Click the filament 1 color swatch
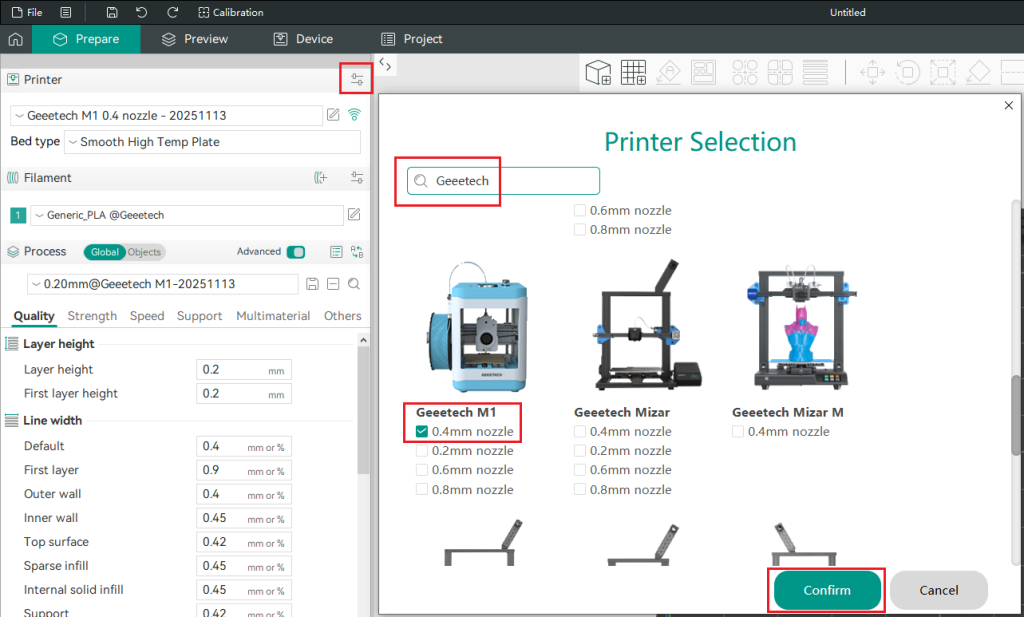The height and width of the screenshot is (617, 1024). [x=17, y=215]
